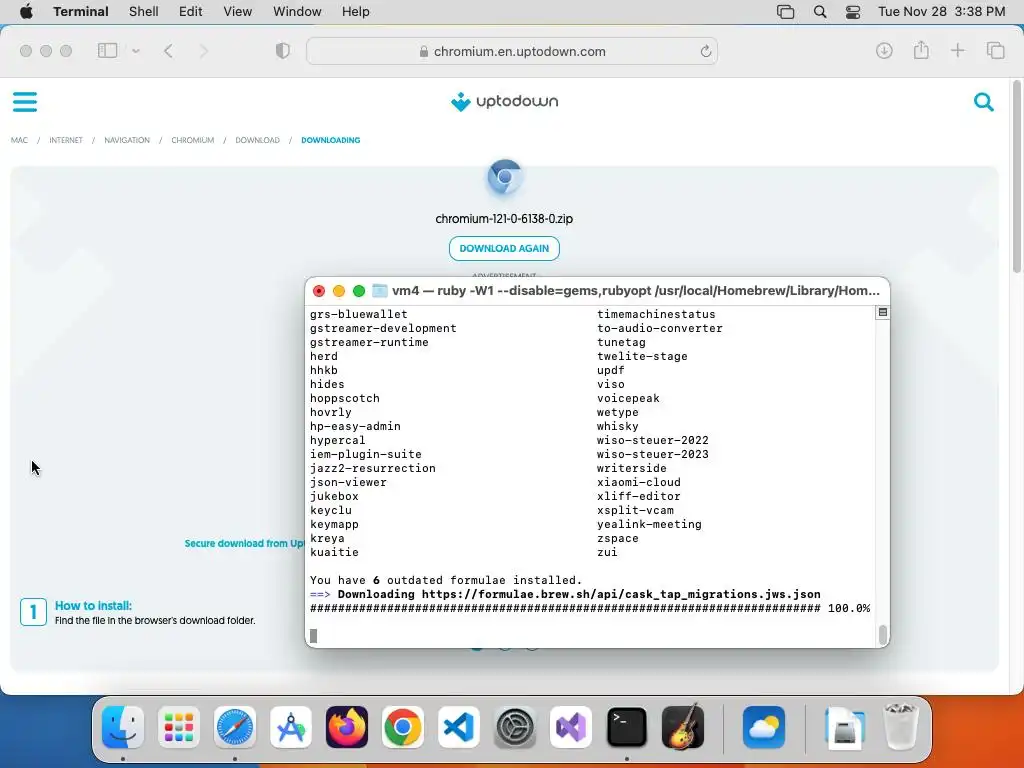Image resolution: width=1024 pixels, height=768 pixels.
Task: Open Control Center in menu bar
Action: (853, 12)
